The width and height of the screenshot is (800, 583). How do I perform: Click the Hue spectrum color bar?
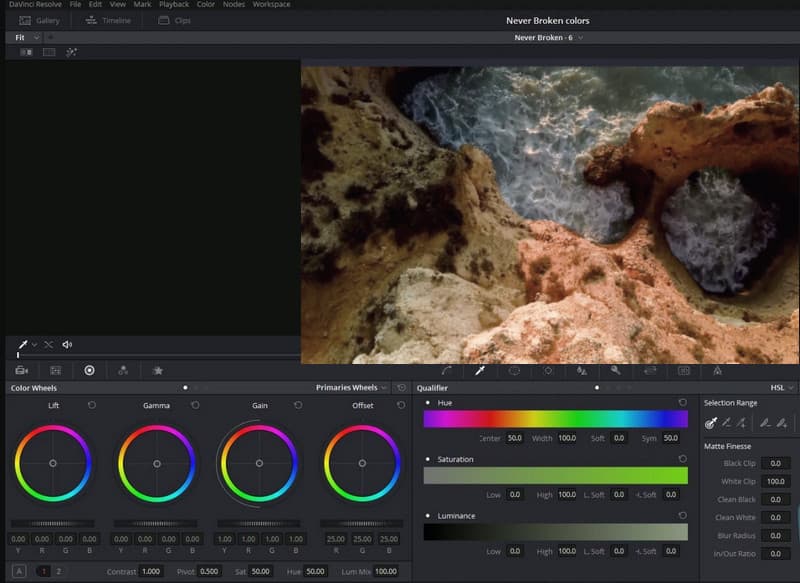555,420
